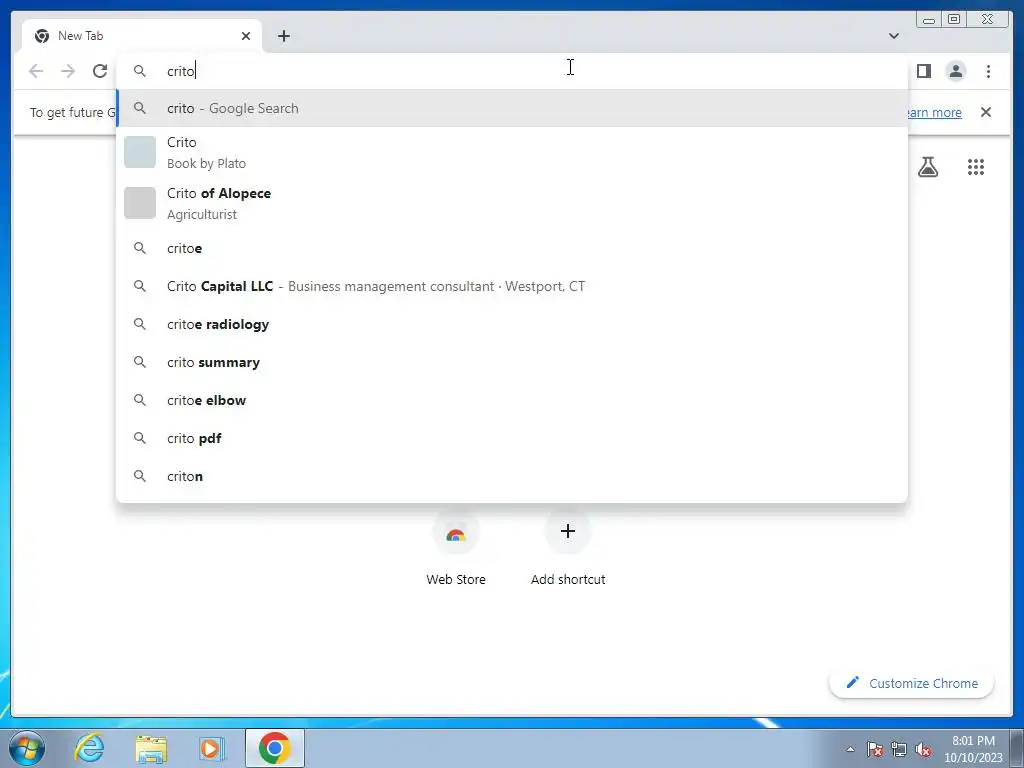Image resolution: width=1024 pixels, height=768 pixels.
Task: Click the Show desktop strip after the clock
Action: (1017, 748)
